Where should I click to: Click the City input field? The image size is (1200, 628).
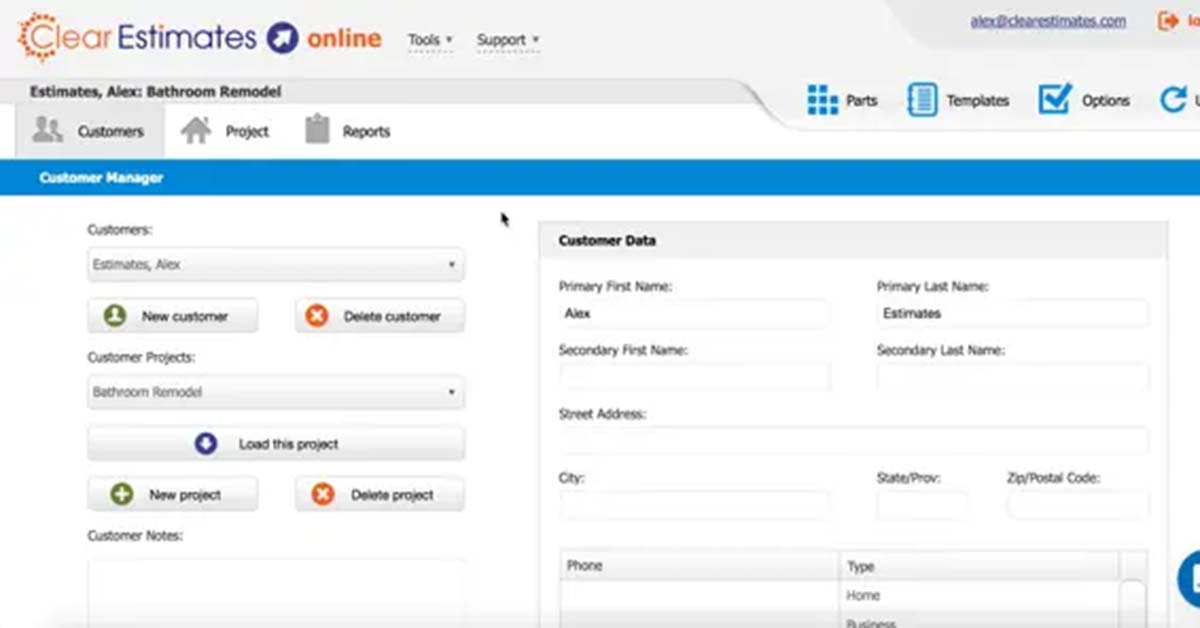pos(695,505)
